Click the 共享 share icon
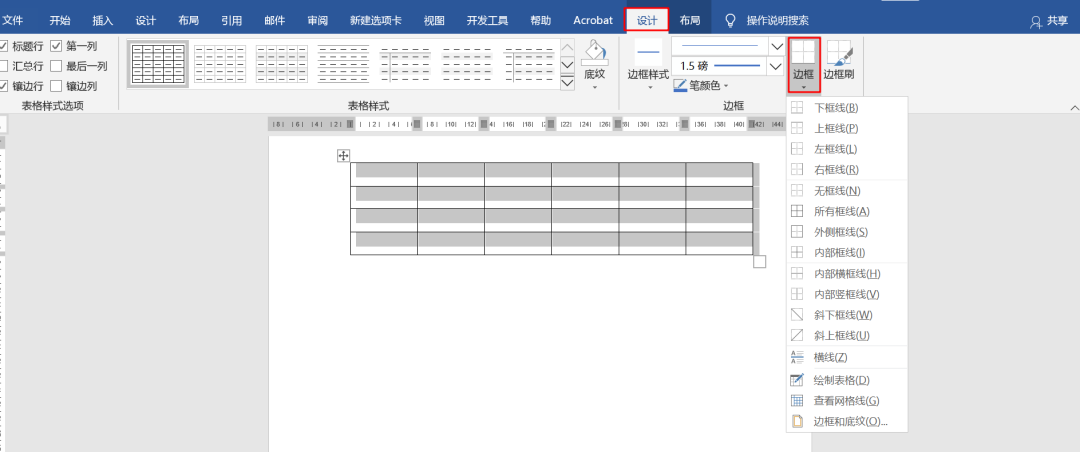 click(x=1036, y=22)
